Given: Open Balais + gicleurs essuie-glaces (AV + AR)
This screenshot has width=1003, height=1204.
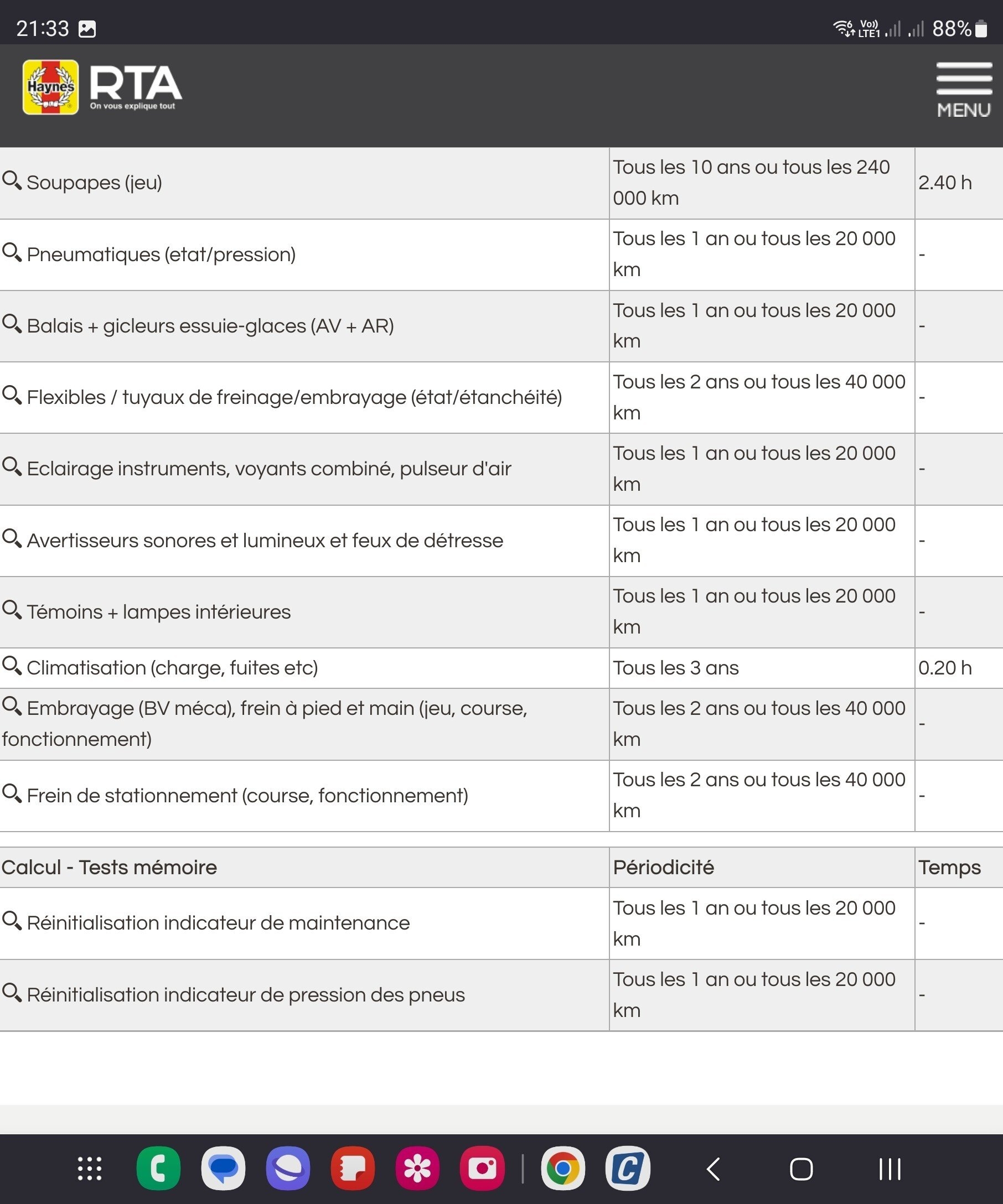Looking at the screenshot, I should [x=210, y=326].
